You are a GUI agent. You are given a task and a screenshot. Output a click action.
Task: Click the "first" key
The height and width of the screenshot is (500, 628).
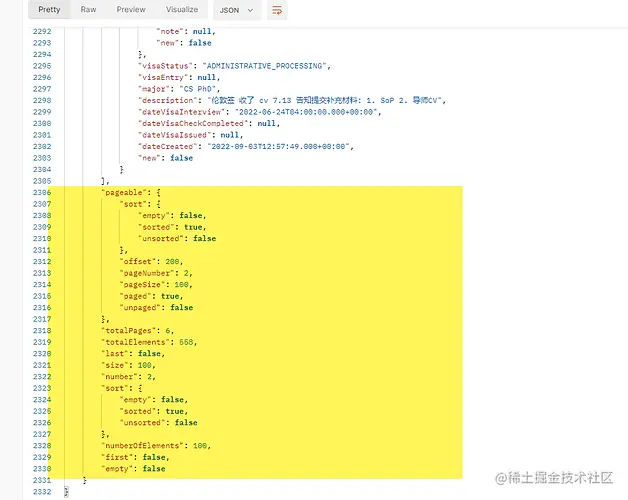coord(117,458)
